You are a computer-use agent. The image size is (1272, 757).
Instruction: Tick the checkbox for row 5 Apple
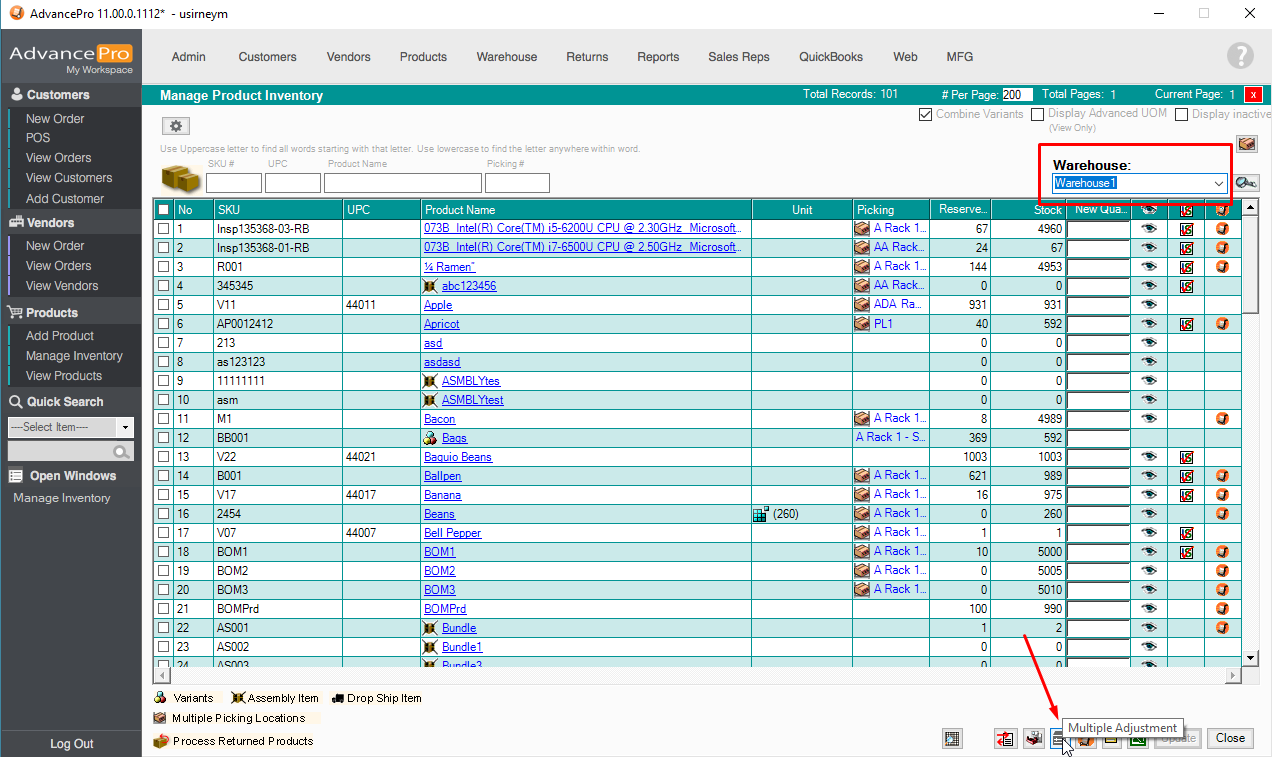[x=163, y=305]
